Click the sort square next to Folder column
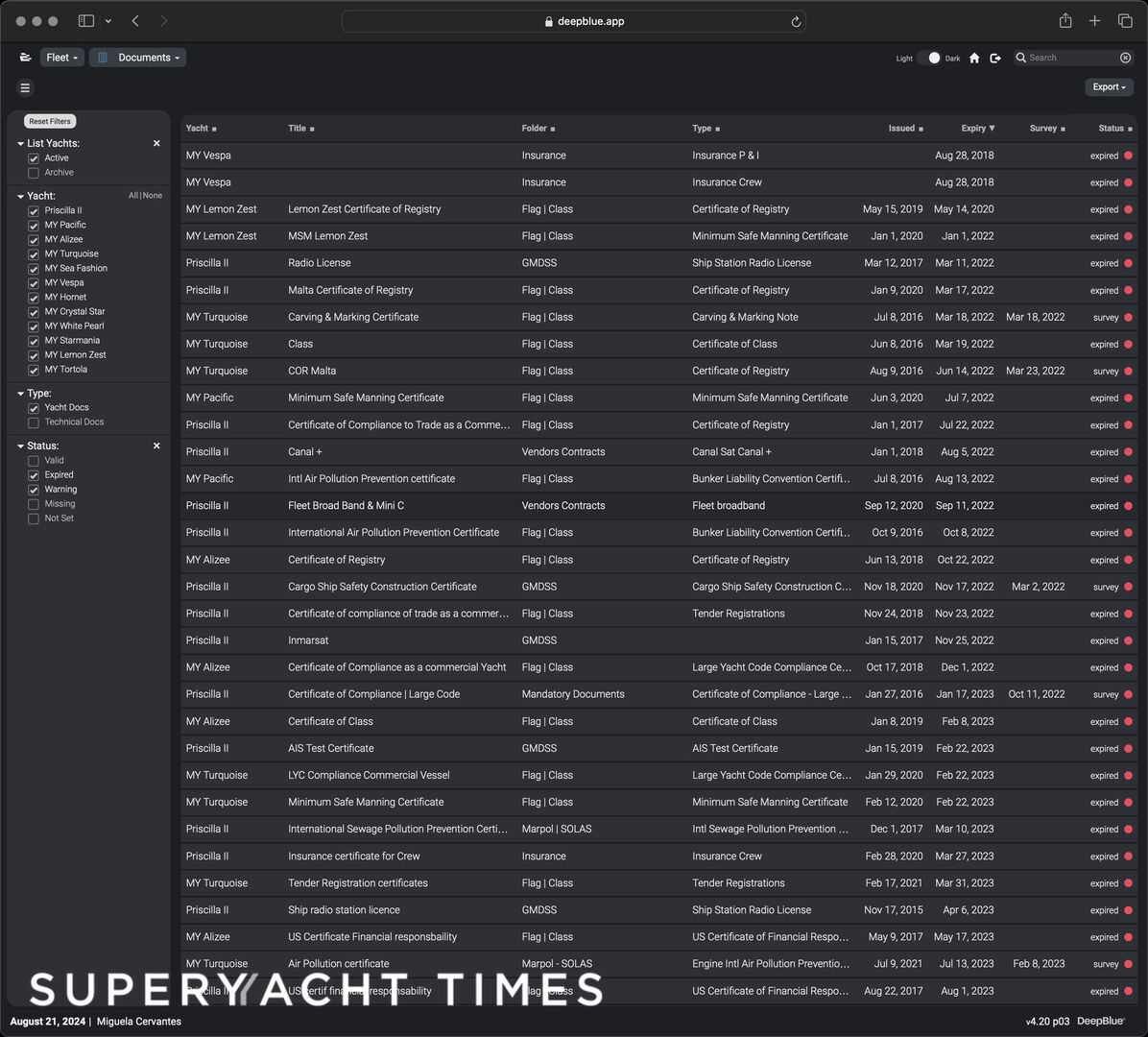 [553, 129]
